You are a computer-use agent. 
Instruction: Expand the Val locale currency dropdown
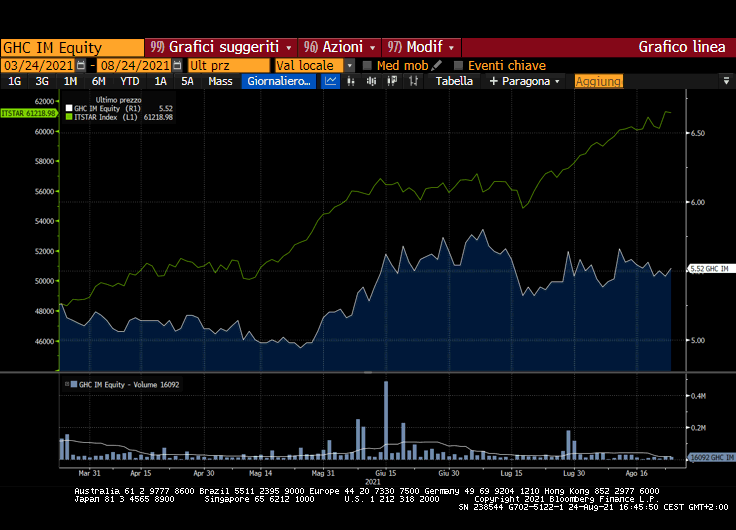(350, 65)
